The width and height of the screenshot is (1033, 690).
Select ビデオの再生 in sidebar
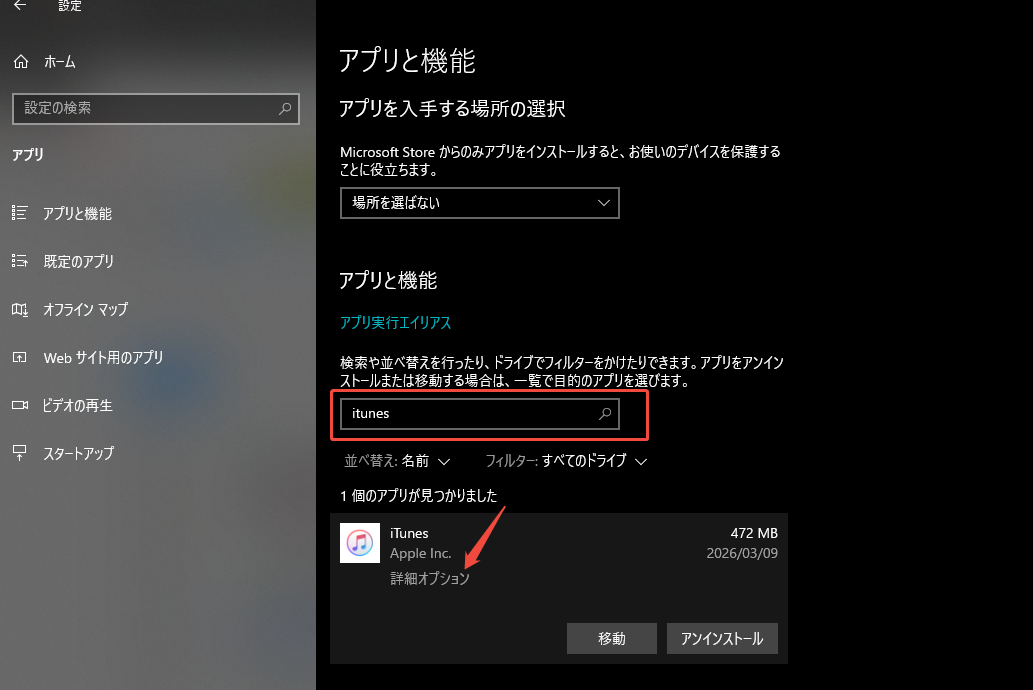tap(77, 405)
